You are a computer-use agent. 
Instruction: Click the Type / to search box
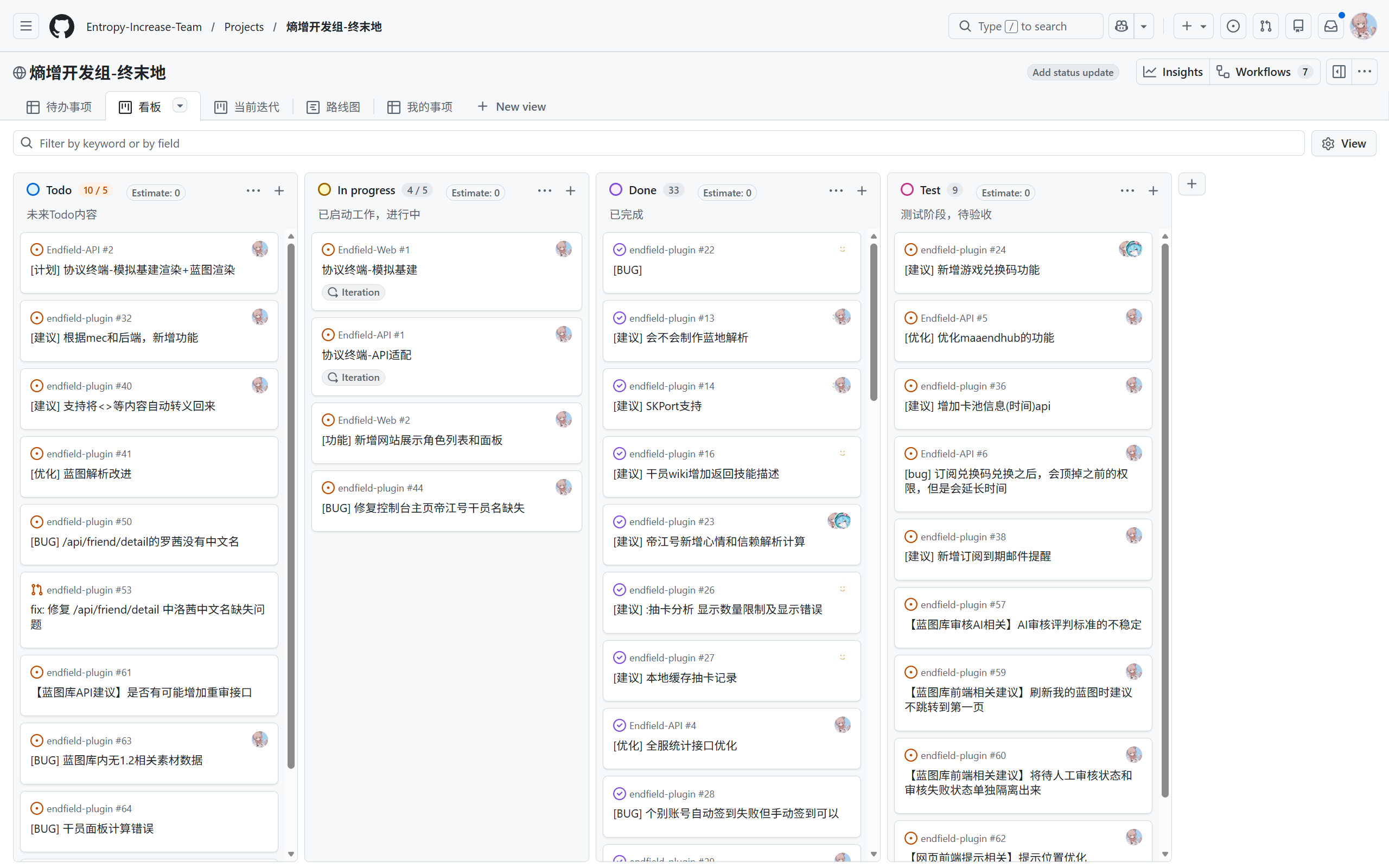pos(1025,27)
